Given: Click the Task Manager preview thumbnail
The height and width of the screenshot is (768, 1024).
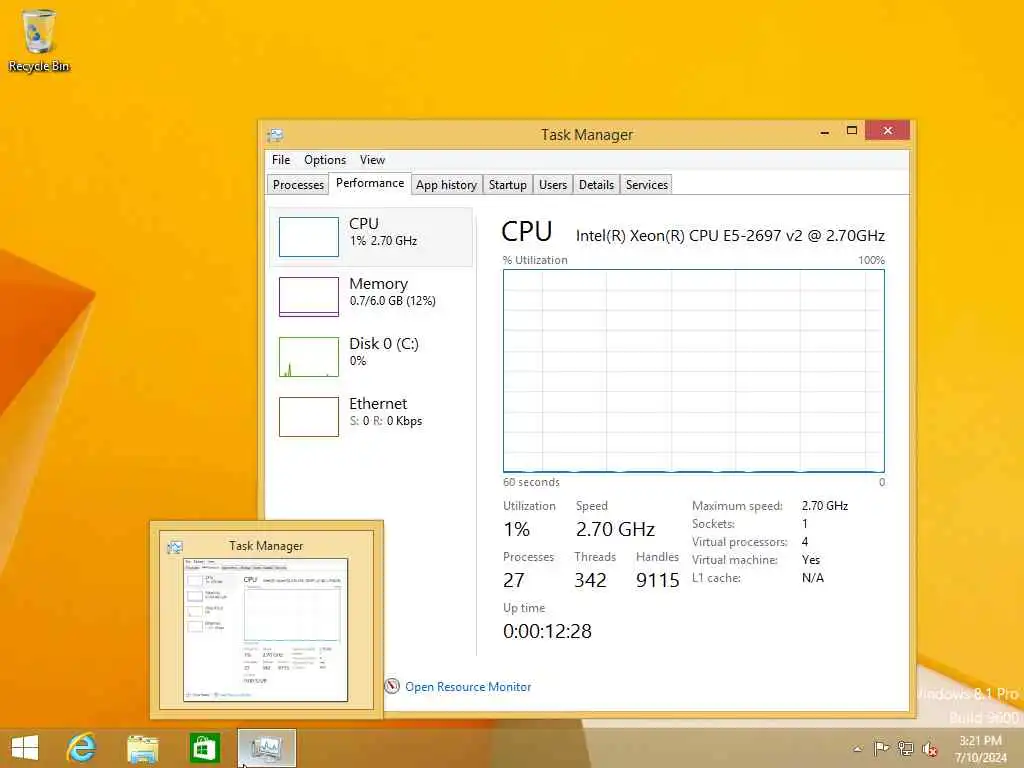Looking at the screenshot, I should point(266,630).
